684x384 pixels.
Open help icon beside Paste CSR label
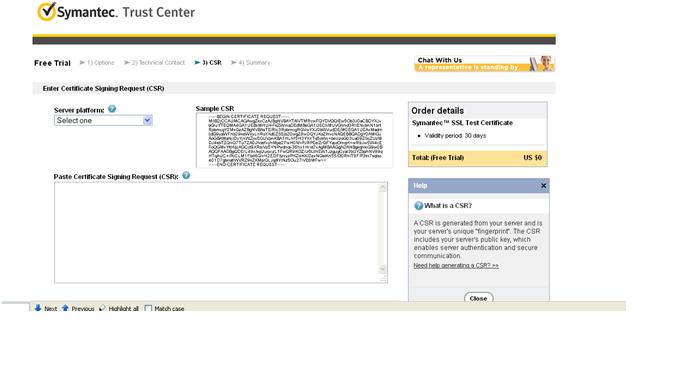186,175
